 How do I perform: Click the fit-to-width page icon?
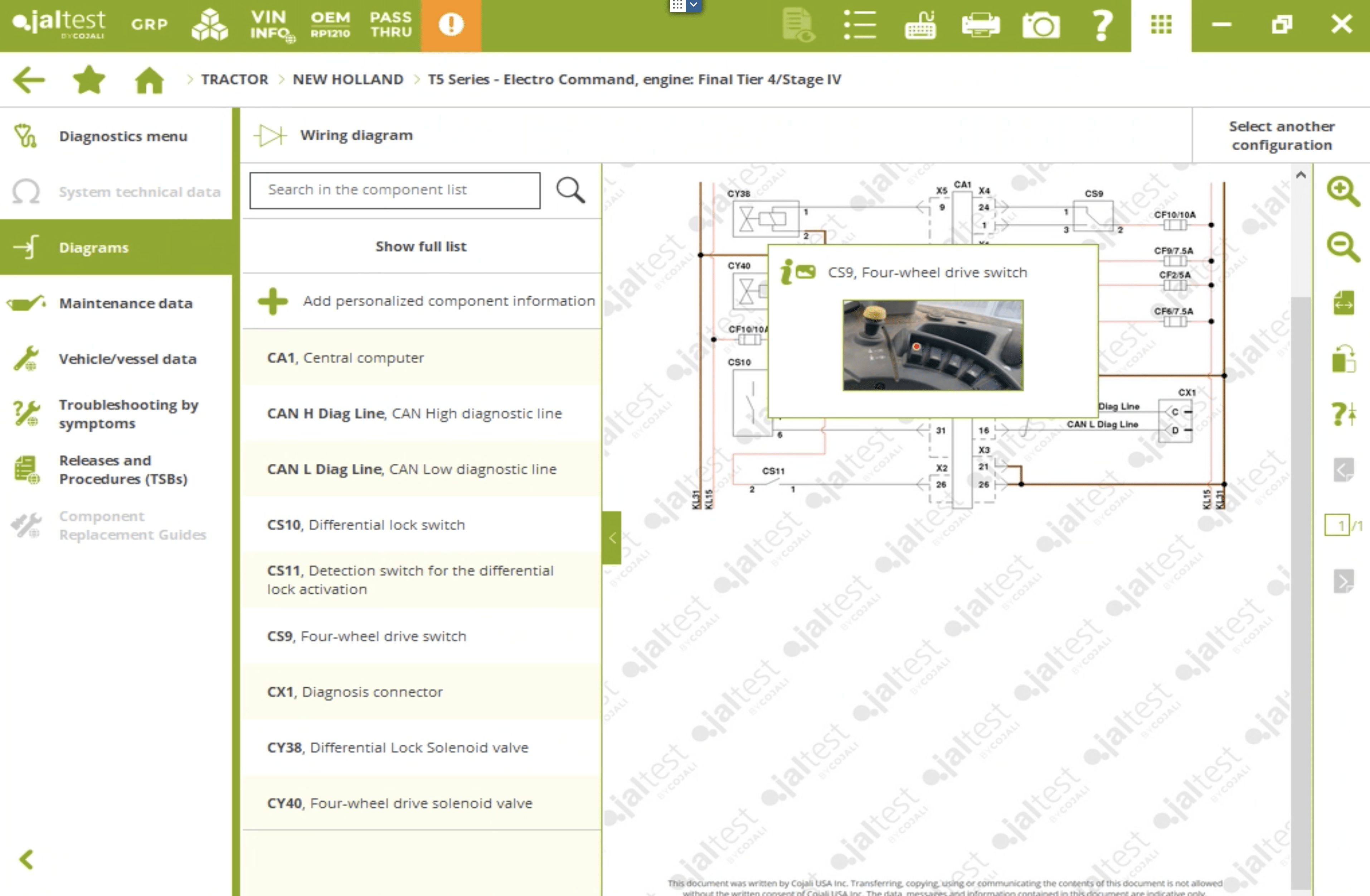(1344, 303)
